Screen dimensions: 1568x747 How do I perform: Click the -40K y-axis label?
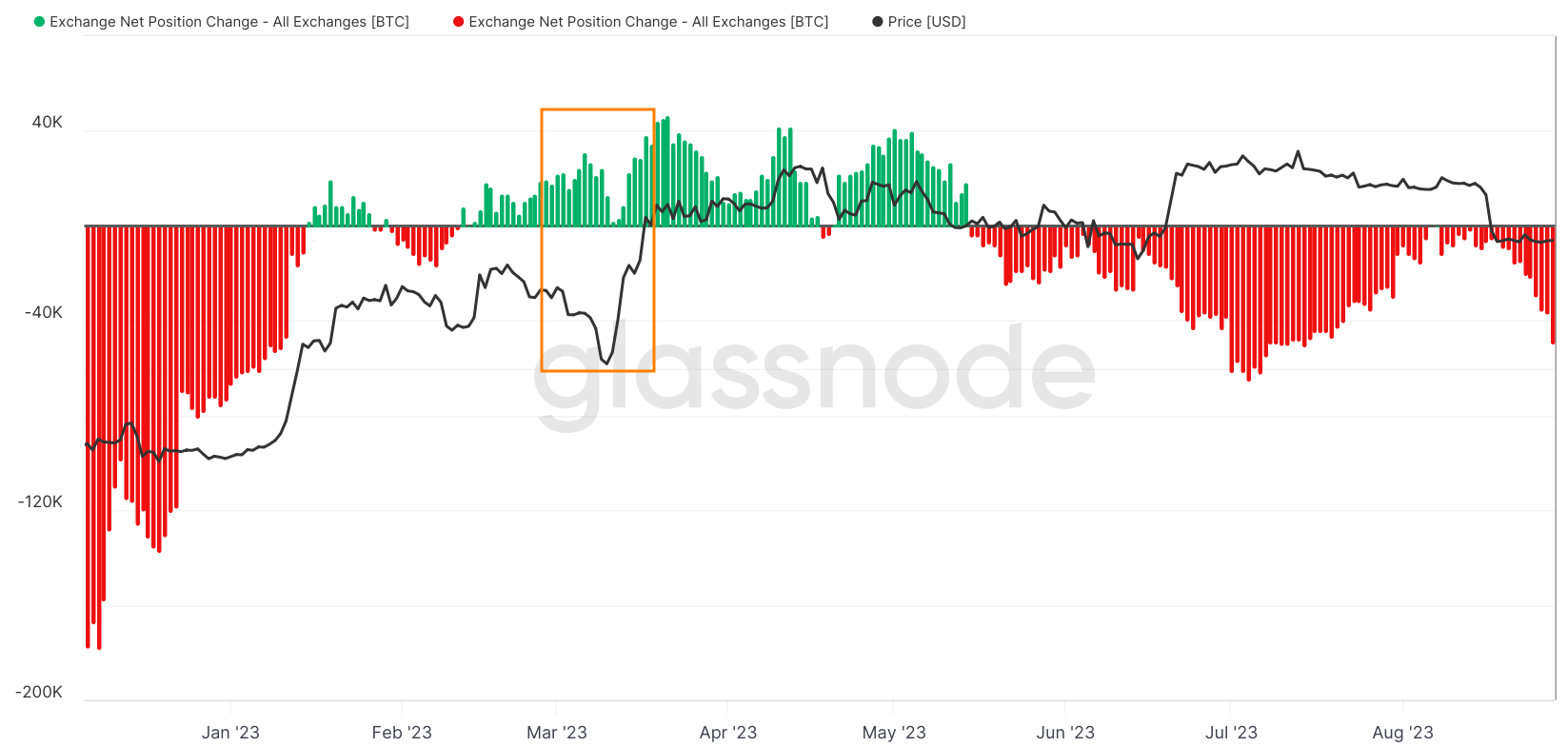44,312
